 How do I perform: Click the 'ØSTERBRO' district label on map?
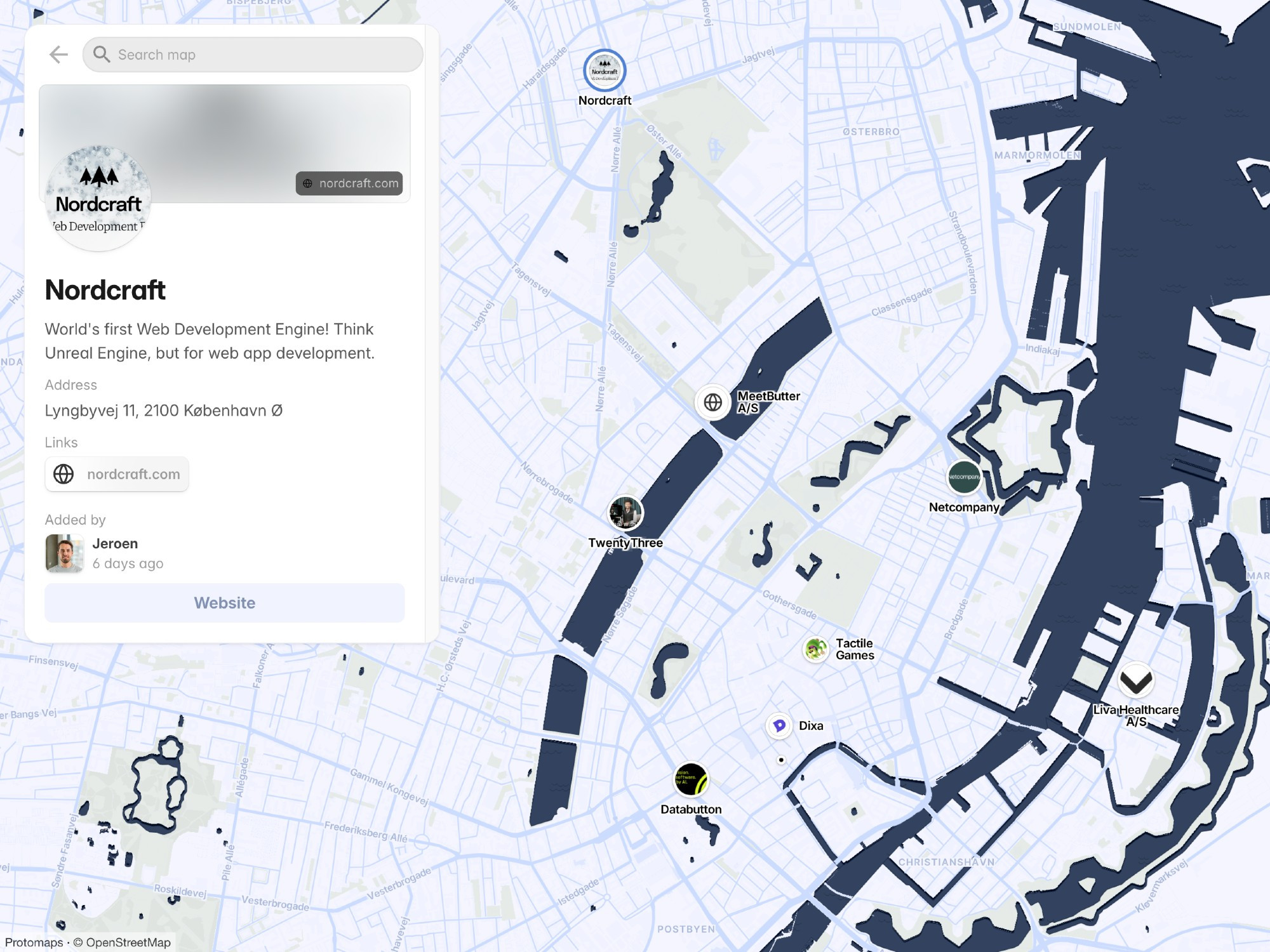[x=871, y=132]
